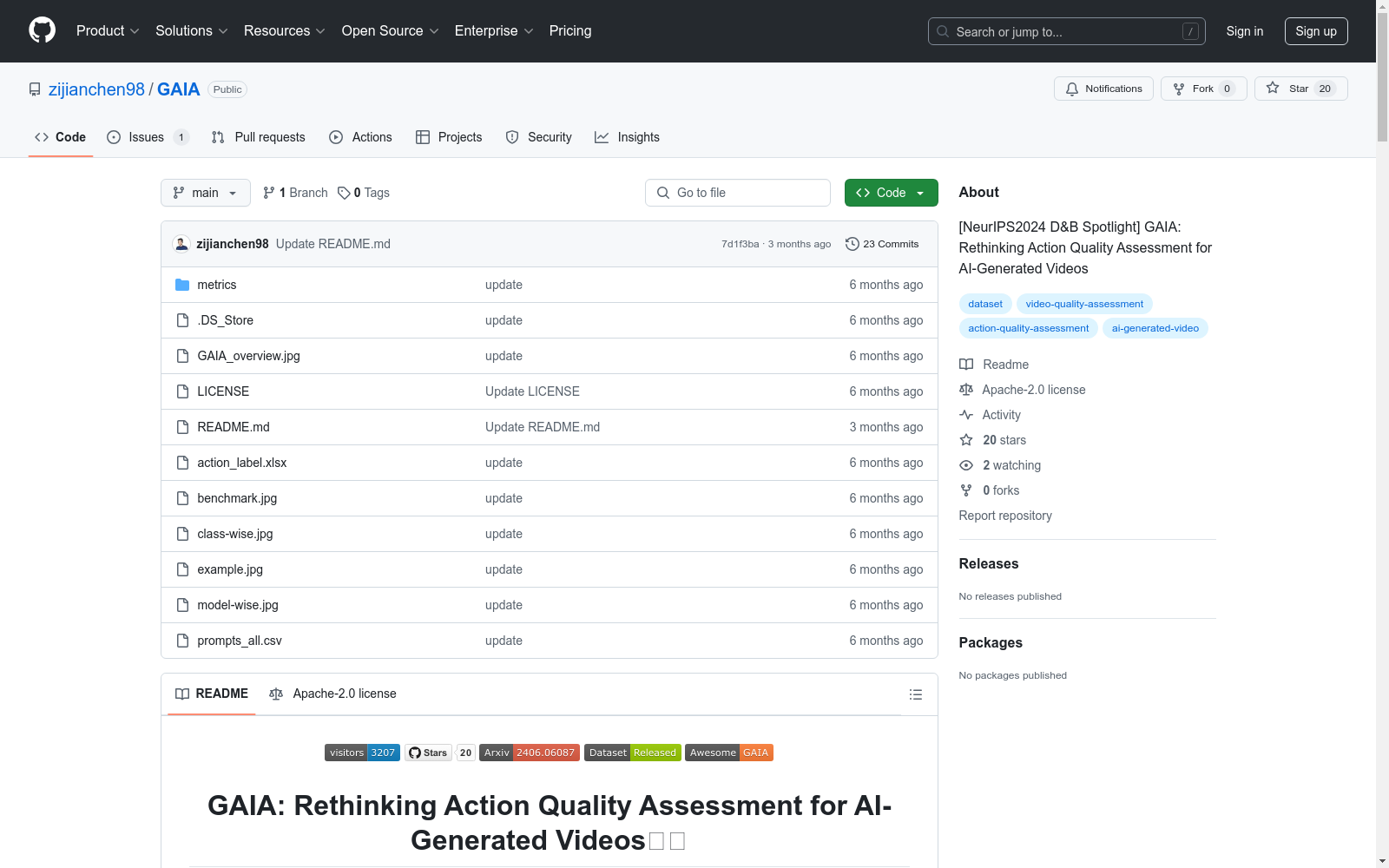Click the file icon beside GAIA_overview.jpg

click(182, 356)
